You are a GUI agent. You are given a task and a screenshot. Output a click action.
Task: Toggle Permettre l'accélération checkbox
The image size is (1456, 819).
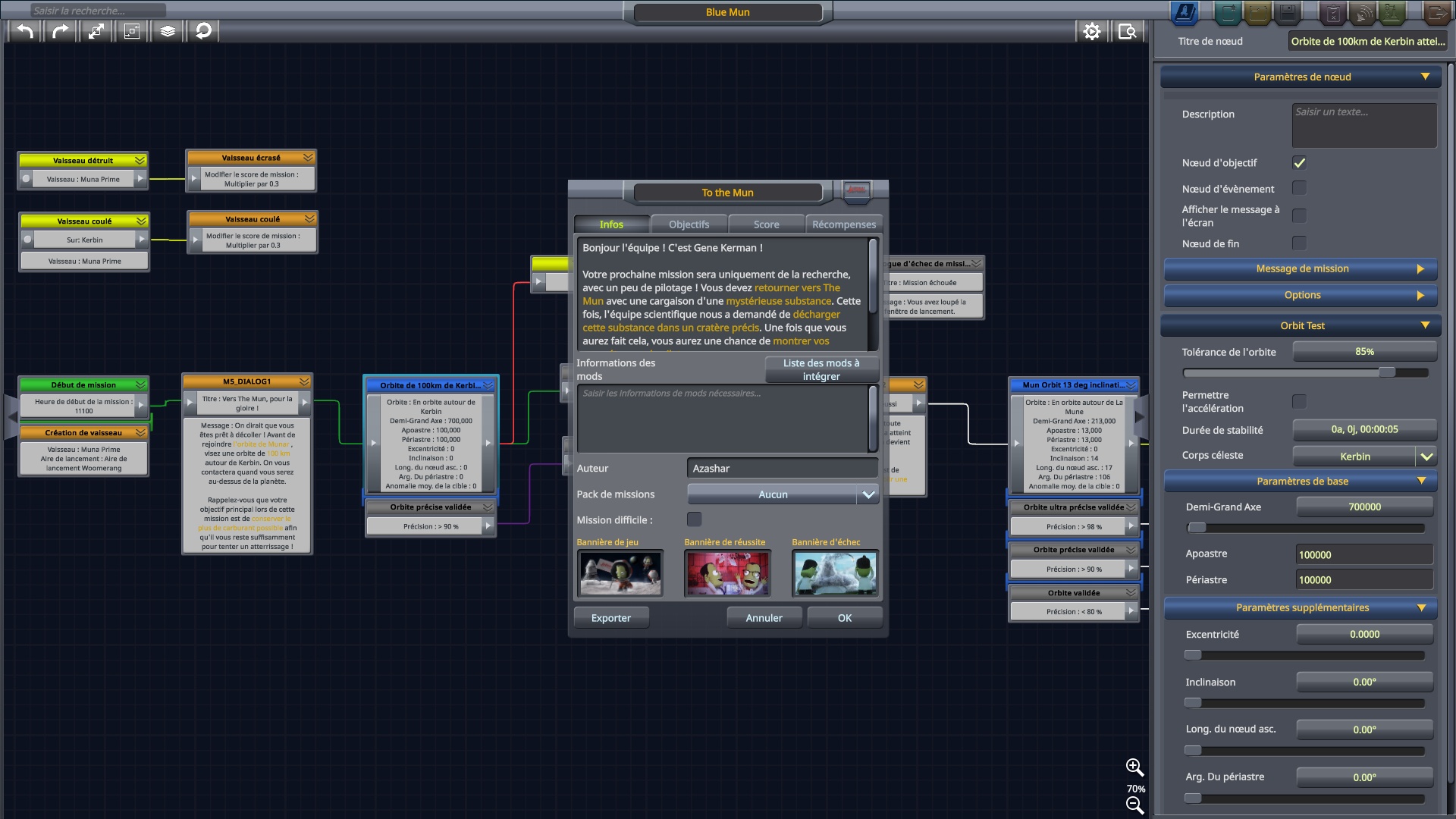pos(1299,401)
